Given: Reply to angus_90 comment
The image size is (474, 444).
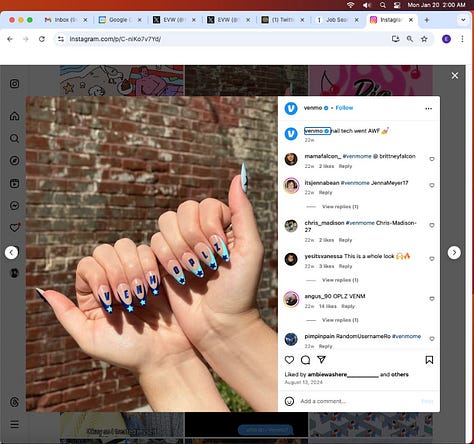Looking at the screenshot, I should [x=348, y=306].
